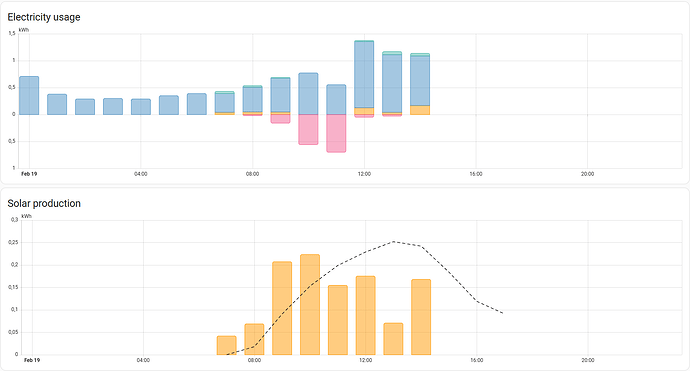The width and height of the screenshot is (690, 371).
Task: Click the "Feb 19" label on the Electricity usage axis
Action: pos(29,174)
